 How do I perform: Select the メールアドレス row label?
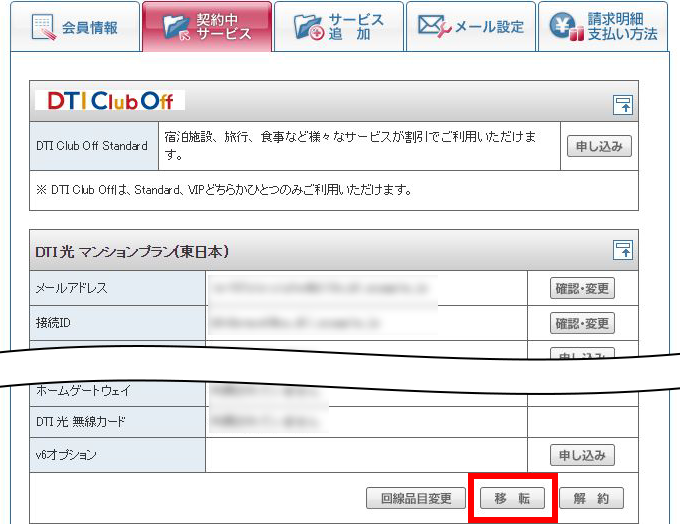point(118,288)
